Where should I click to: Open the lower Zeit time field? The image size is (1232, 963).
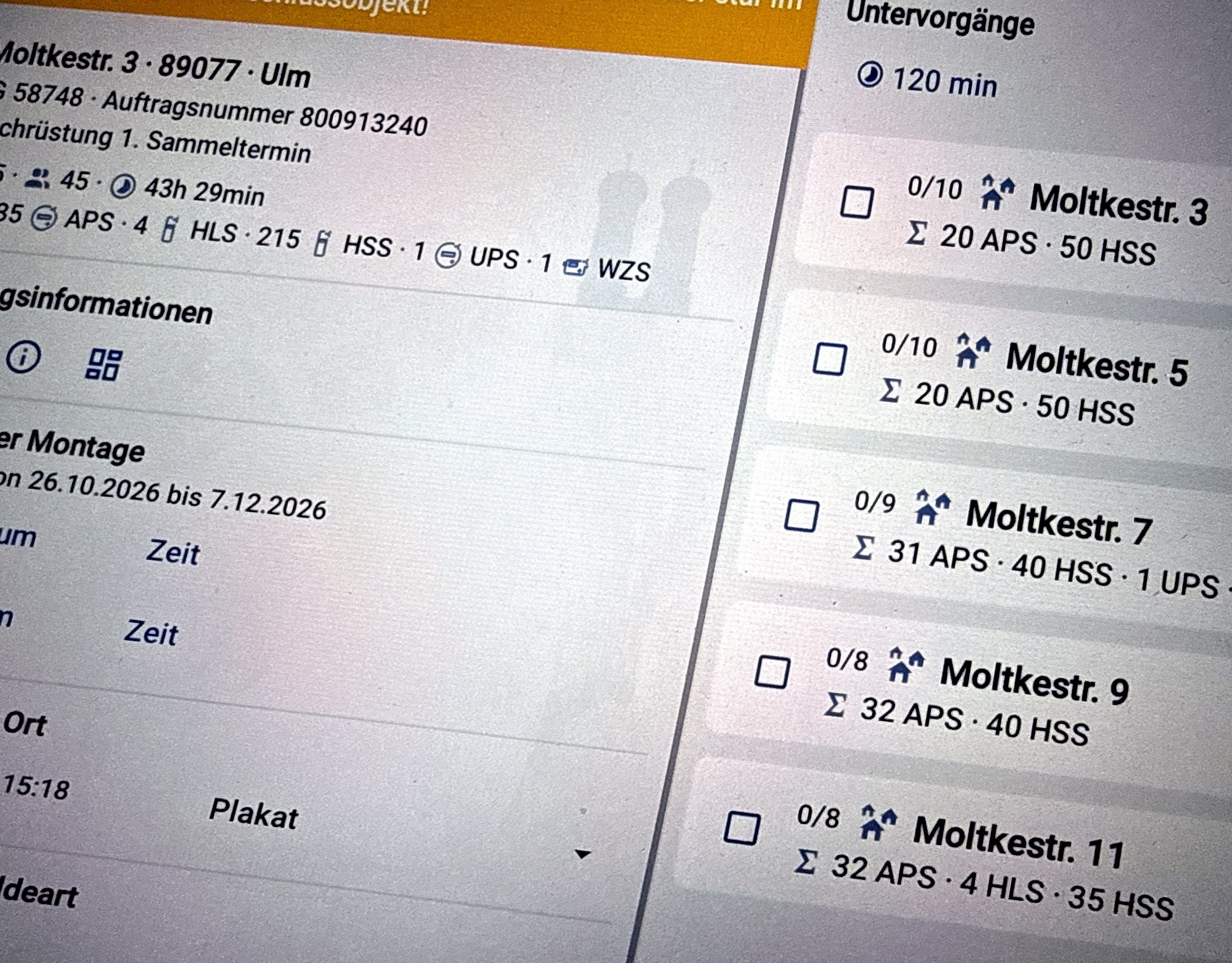point(151,632)
